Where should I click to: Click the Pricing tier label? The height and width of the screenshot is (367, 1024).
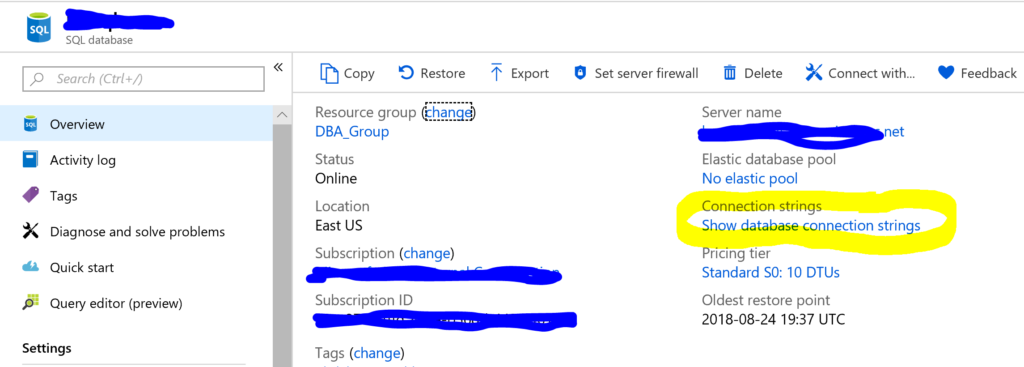click(736, 253)
